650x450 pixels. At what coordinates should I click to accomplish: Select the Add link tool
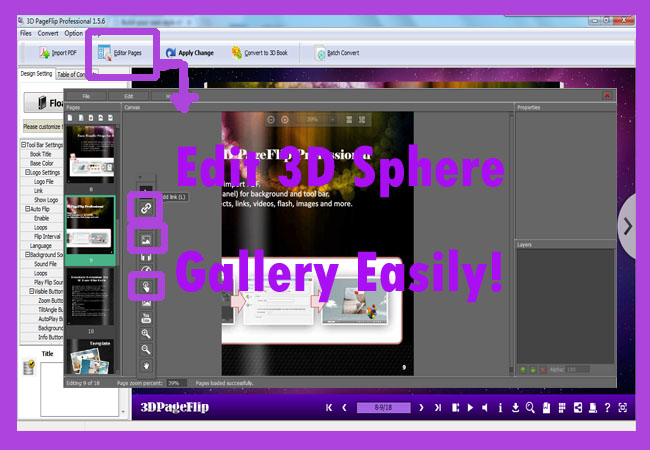click(146, 208)
